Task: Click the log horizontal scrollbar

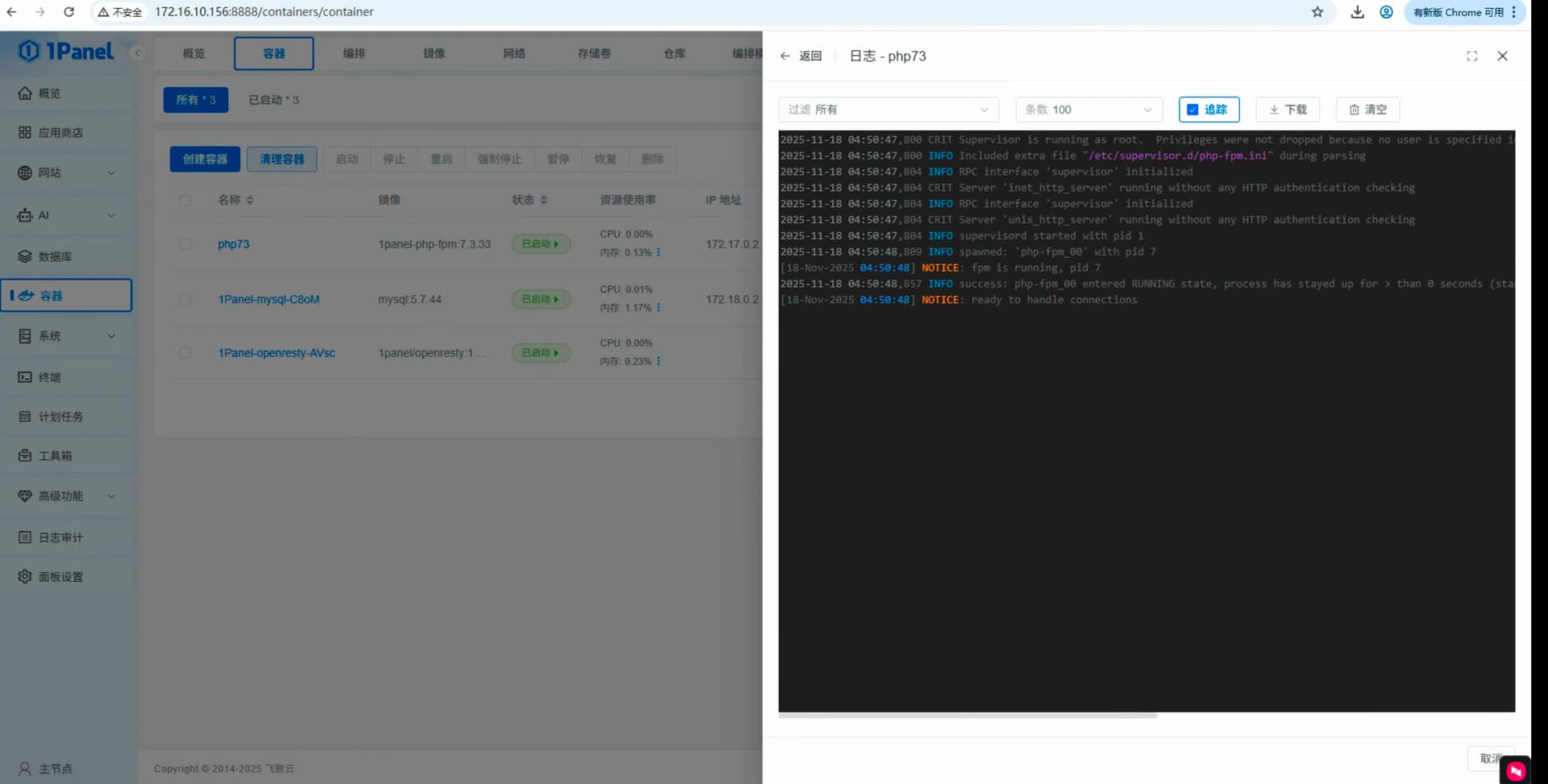Action: point(967,716)
